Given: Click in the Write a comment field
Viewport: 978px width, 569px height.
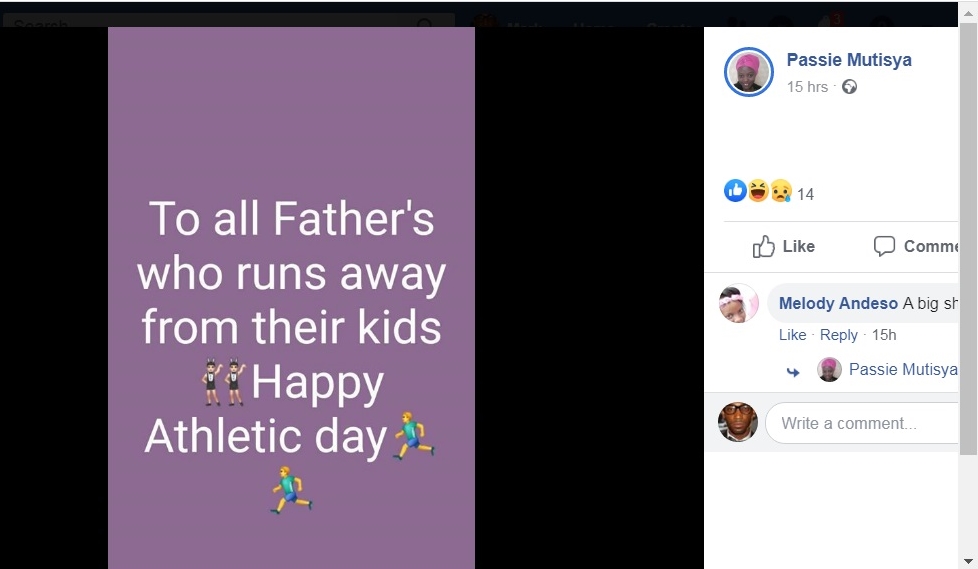Looking at the screenshot, I should click(x=862, y=423).
